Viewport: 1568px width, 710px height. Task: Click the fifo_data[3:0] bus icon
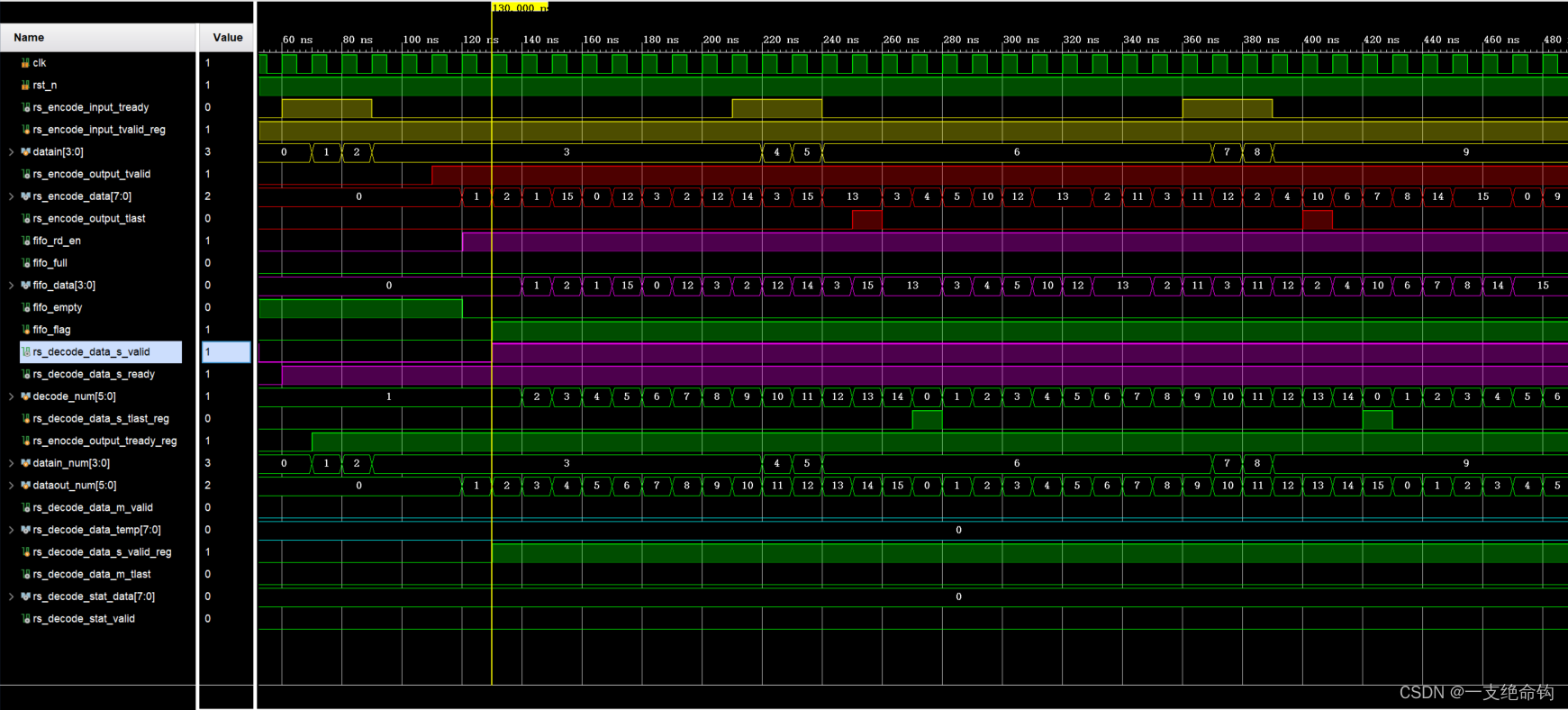coord(25,286)
